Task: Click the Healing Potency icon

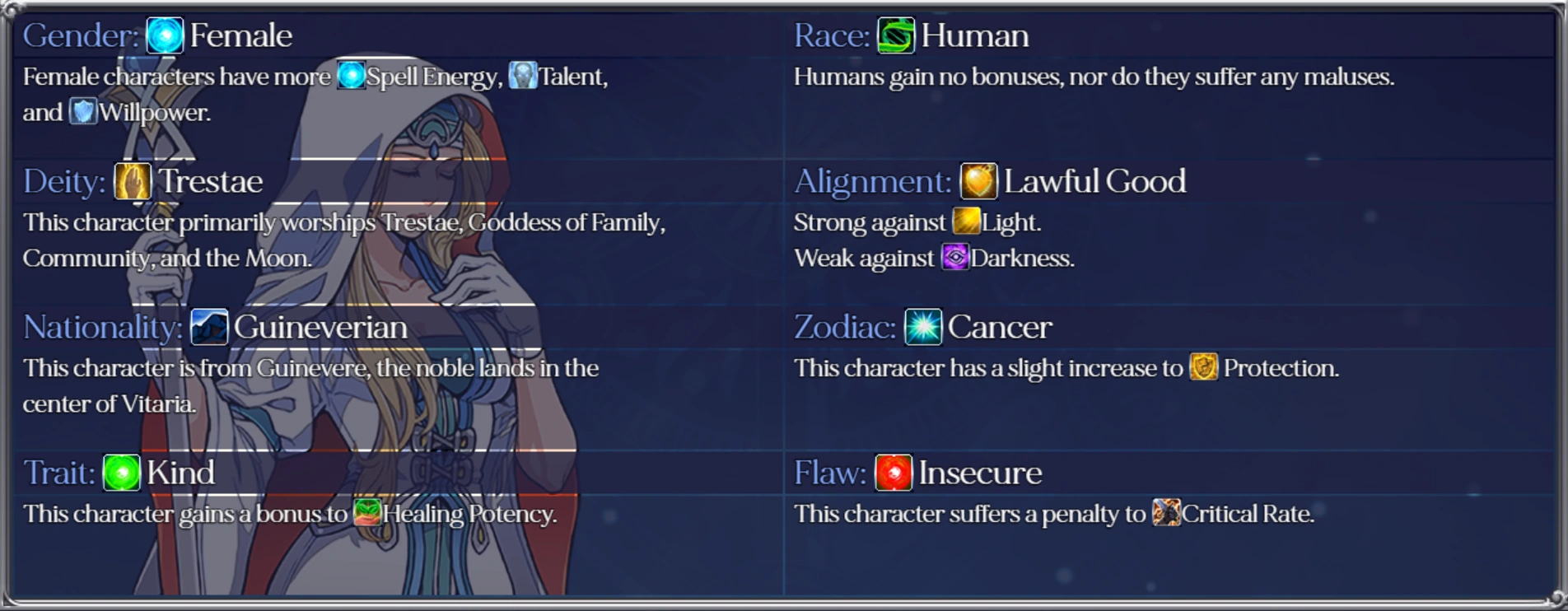Action: pos(367,513)
